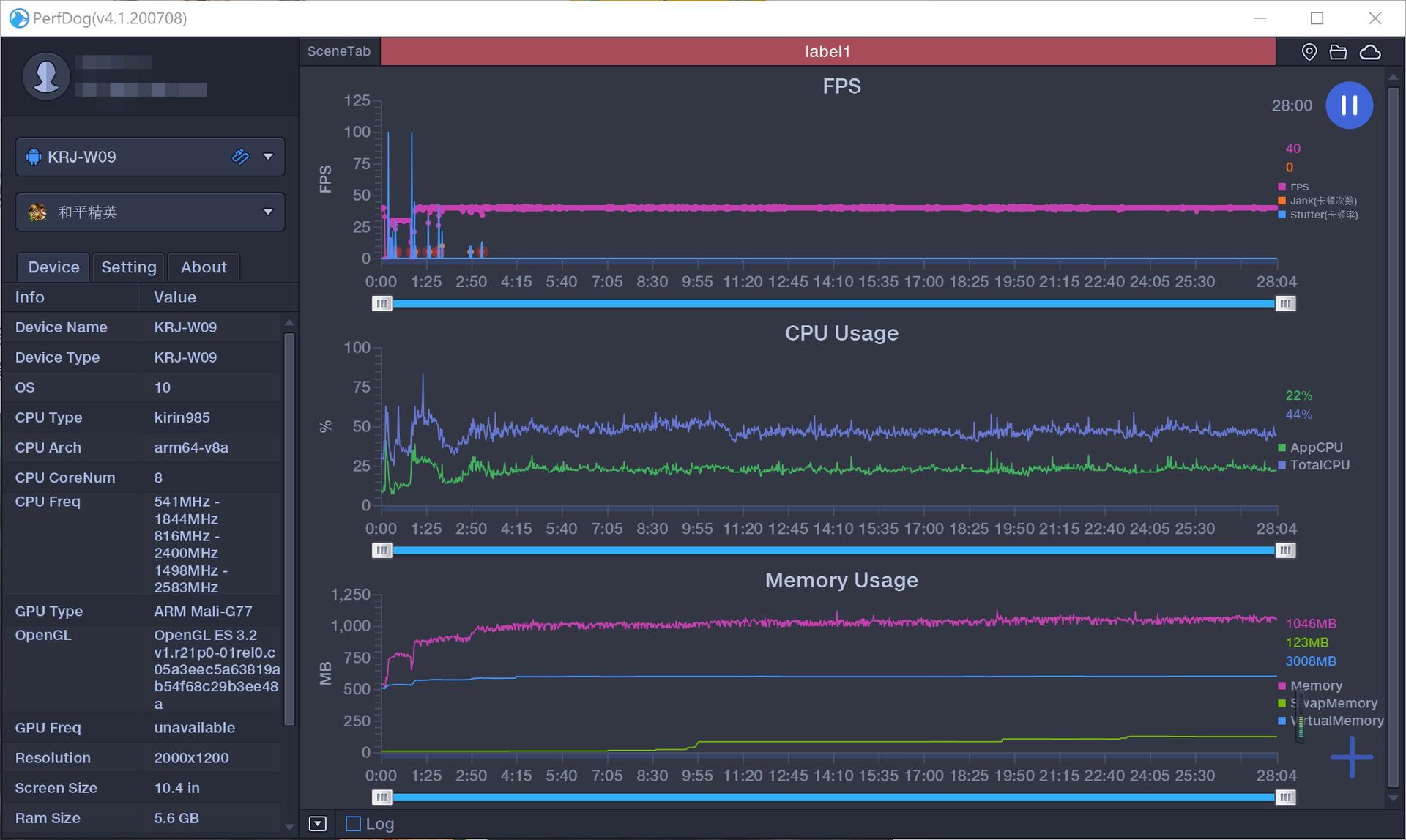Click the blue plus add-chart icon

(1351, 757)
